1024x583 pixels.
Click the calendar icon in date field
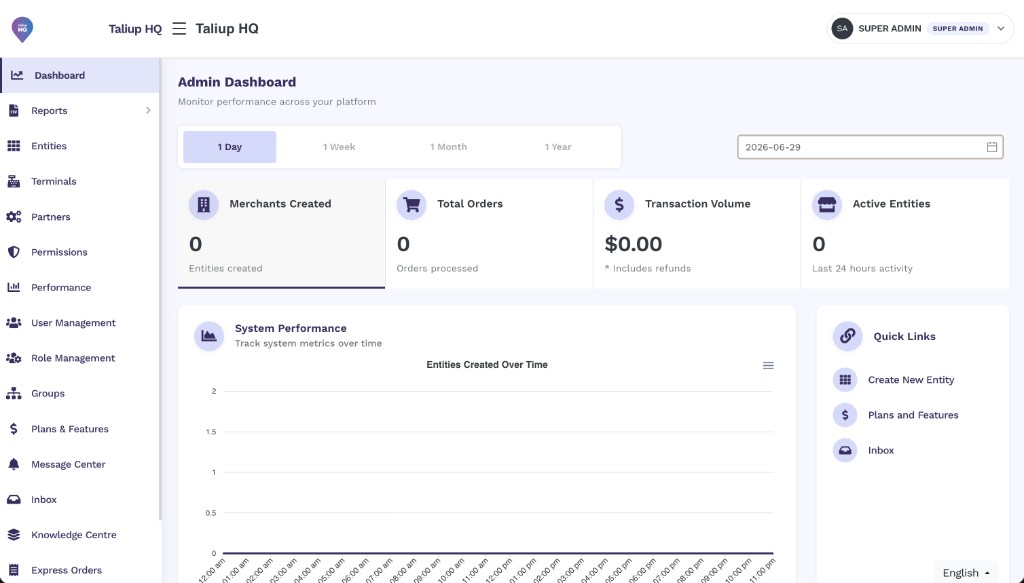pos(991,147)
